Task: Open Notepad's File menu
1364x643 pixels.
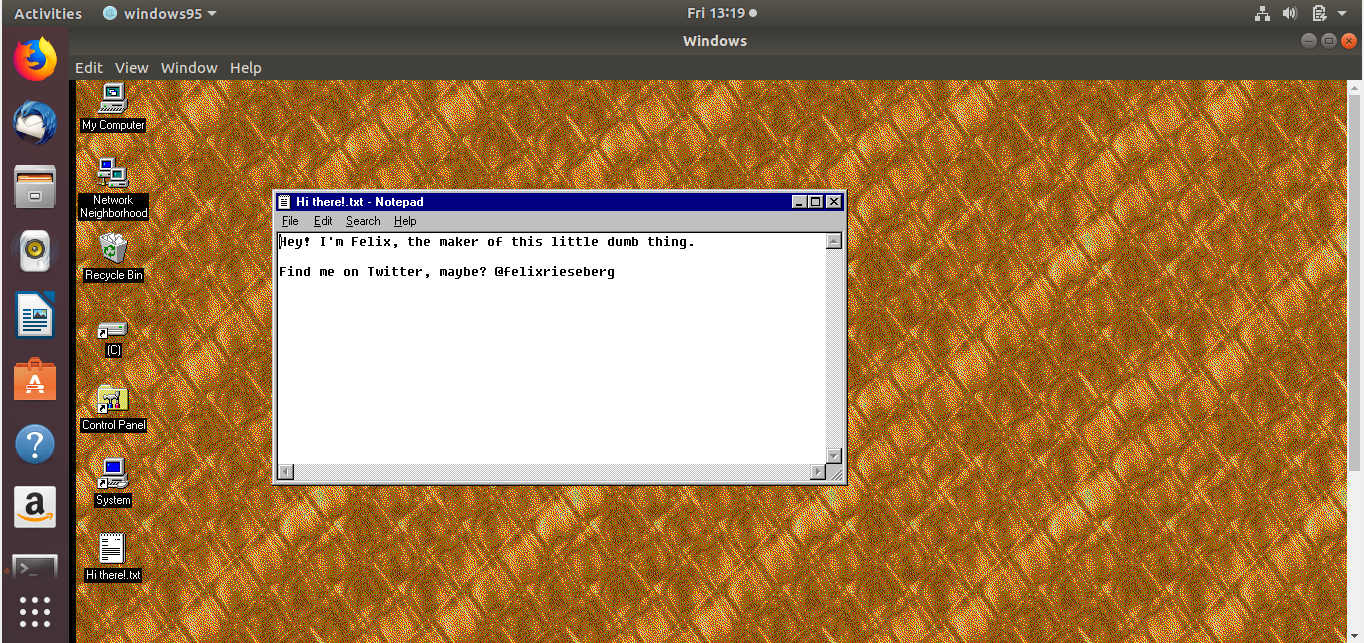Action: click(x=290, y=221)
